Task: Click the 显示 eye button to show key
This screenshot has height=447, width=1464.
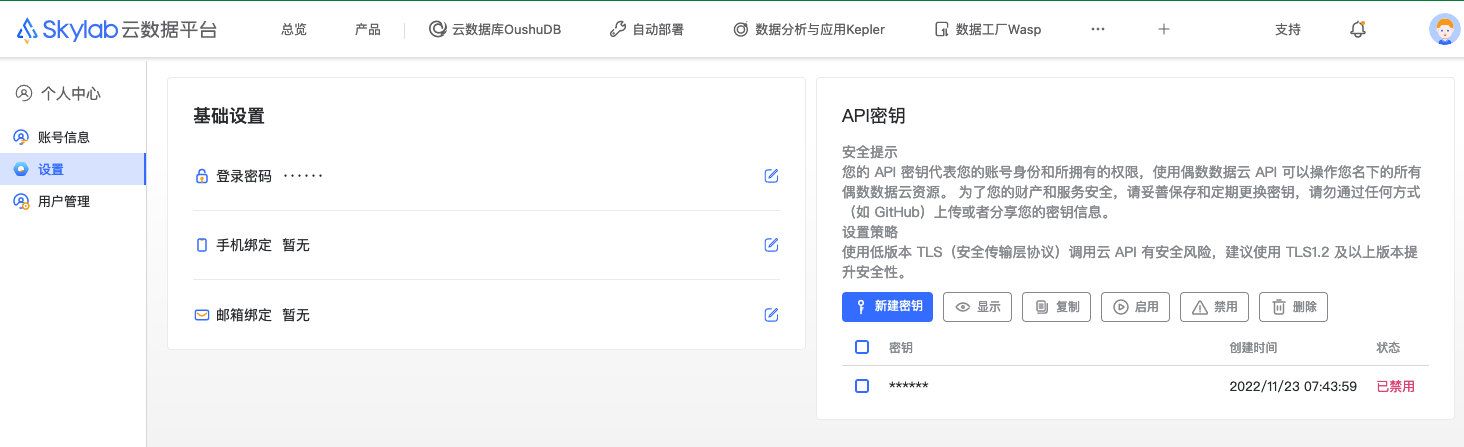Action: coord(978,307)
